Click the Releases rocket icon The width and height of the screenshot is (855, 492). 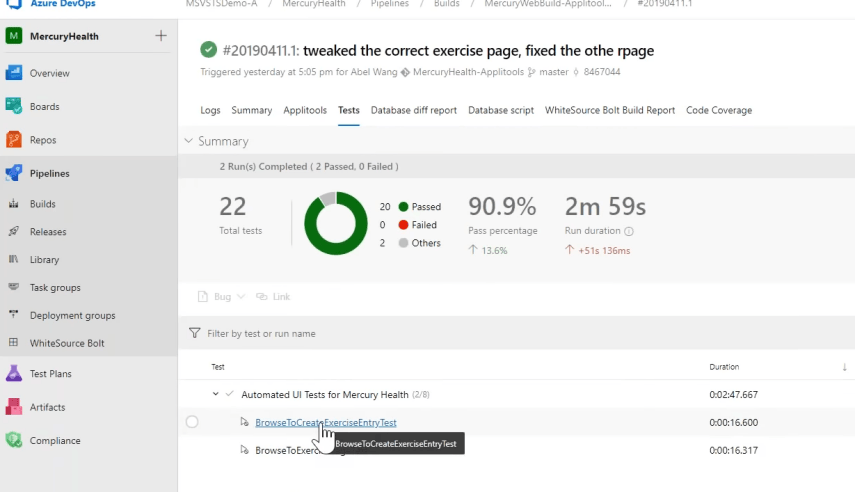tap(14, 231)
